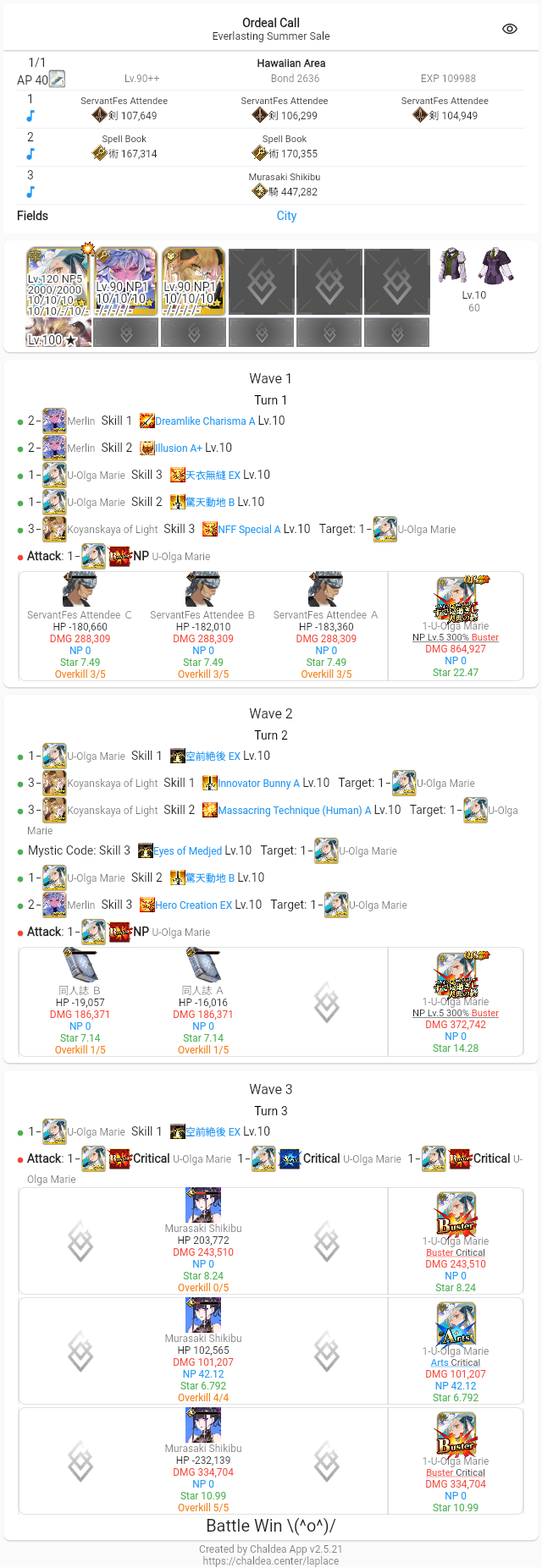Click ServantFes Attendee C enemy icon
The height and width of the screenshot is (1568, 542).
(x=80, y=590)
